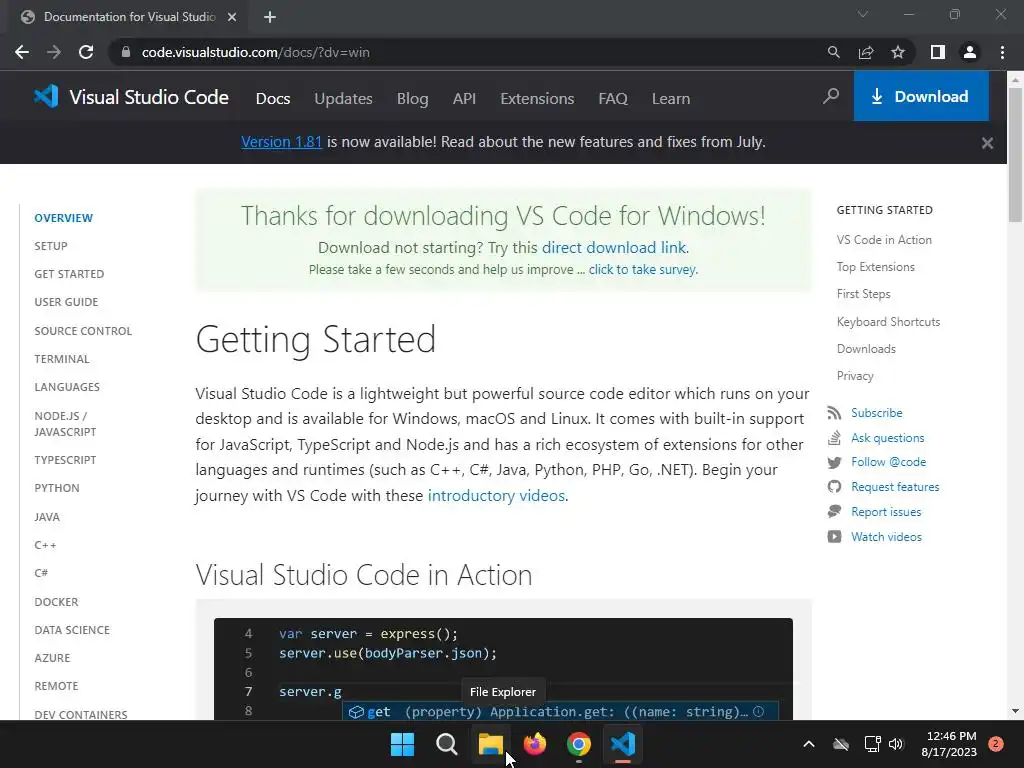Open the Updates navigation item
This screenshot has width=1024, height=768.
[344, 99]
